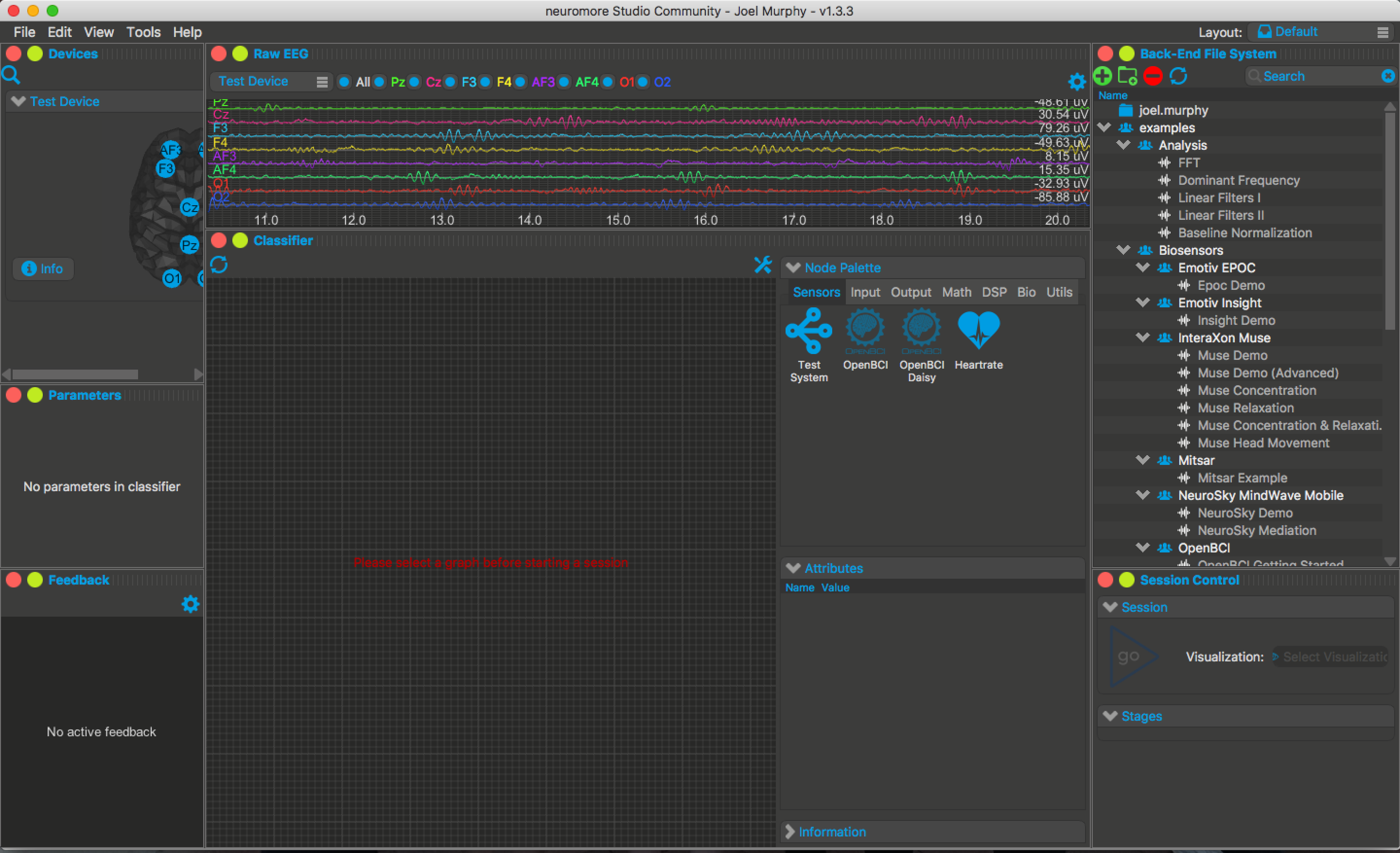Click the red remove file icon
This screenshot has height=853, width=1400.
click(x=1153, y=76)
